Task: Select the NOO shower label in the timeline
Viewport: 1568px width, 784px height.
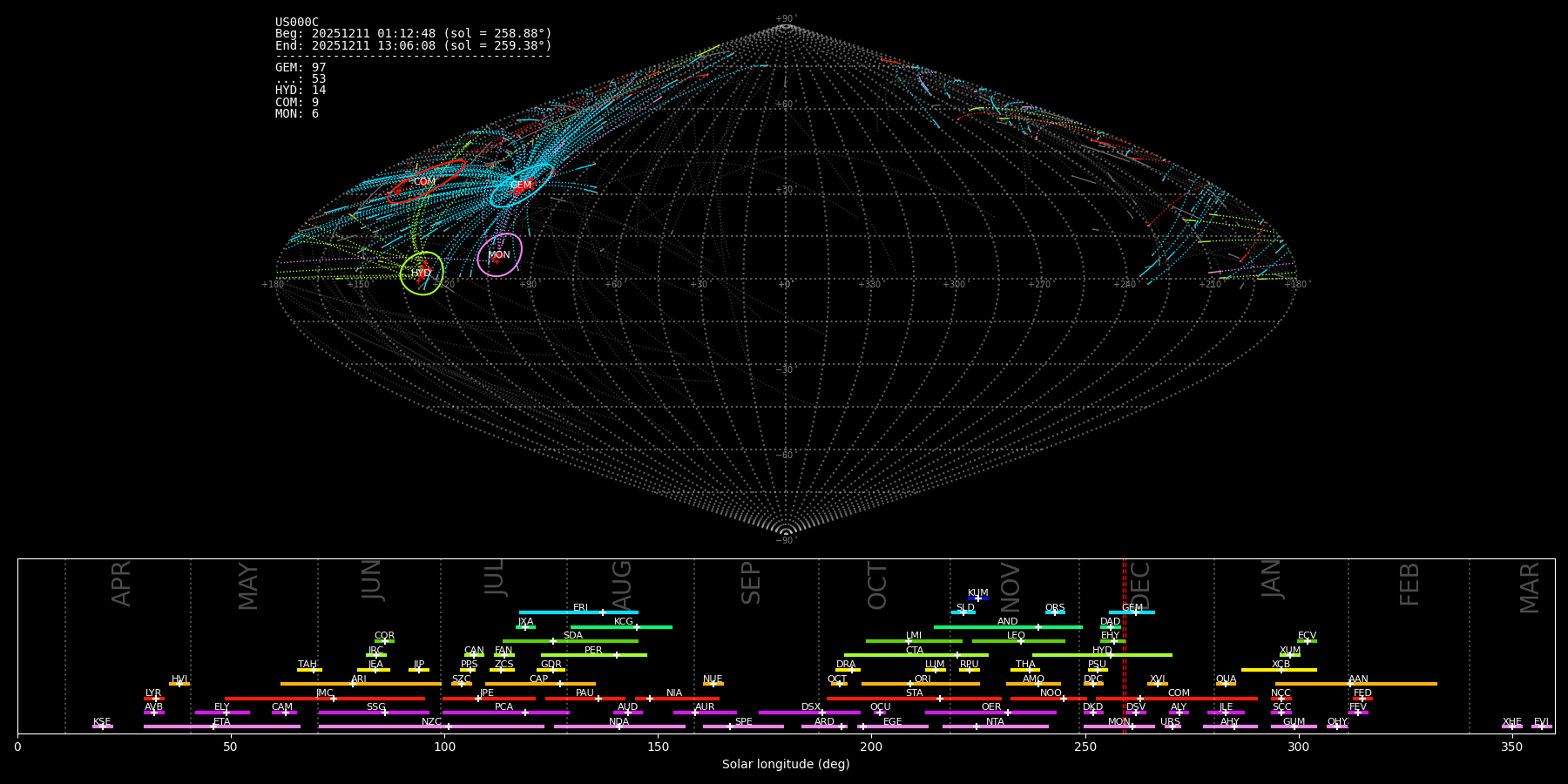Action: (1051, 693)
